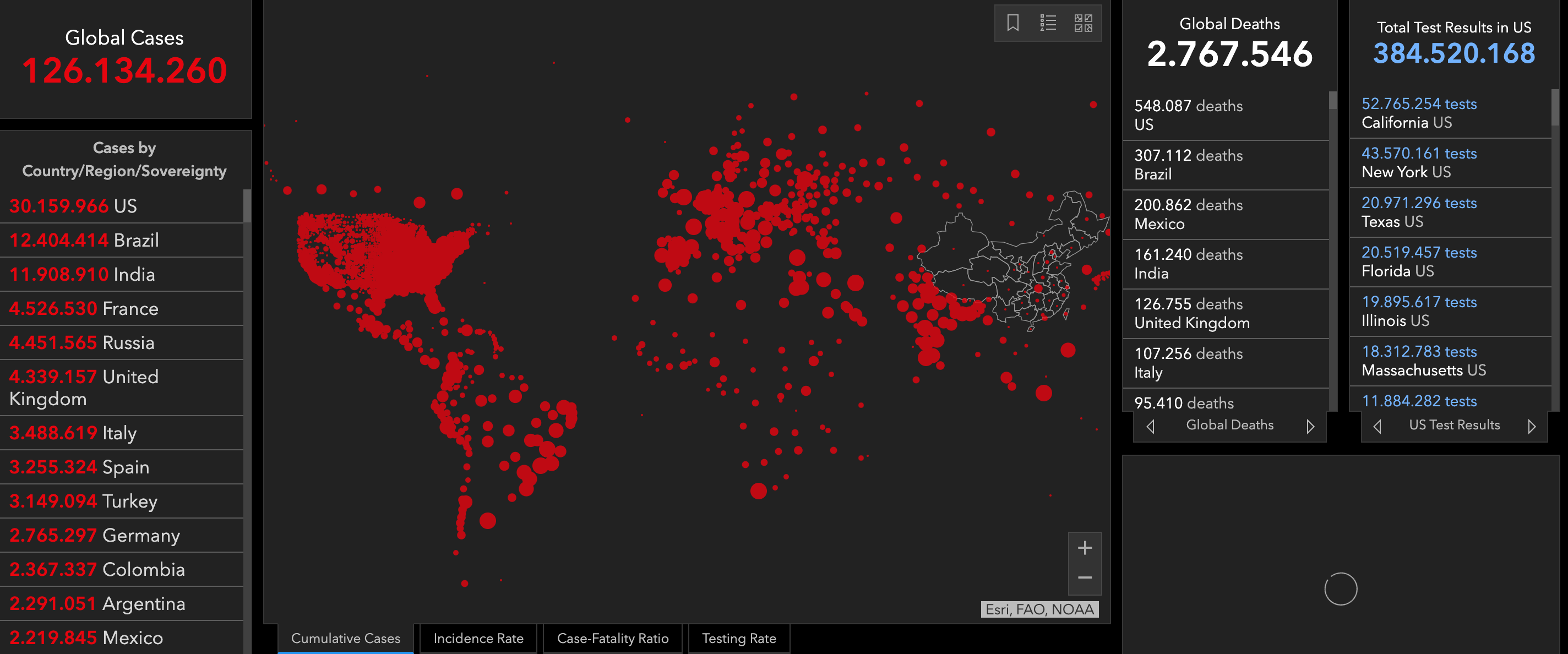This screenshot has width=1568, height=654.
Task: Show the map legend list icon
Action: pos(1048,23)
